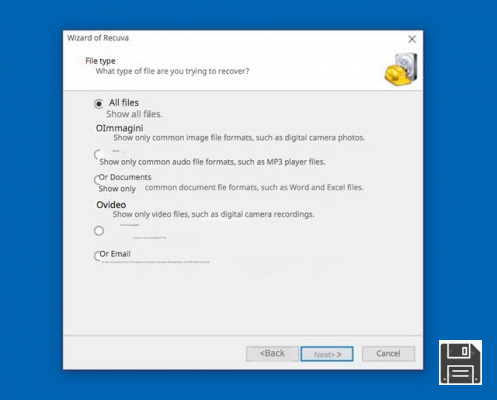497x400 pixels.
Task: Select the unlabeled round radio button below the video description
Action: (99, 231)
